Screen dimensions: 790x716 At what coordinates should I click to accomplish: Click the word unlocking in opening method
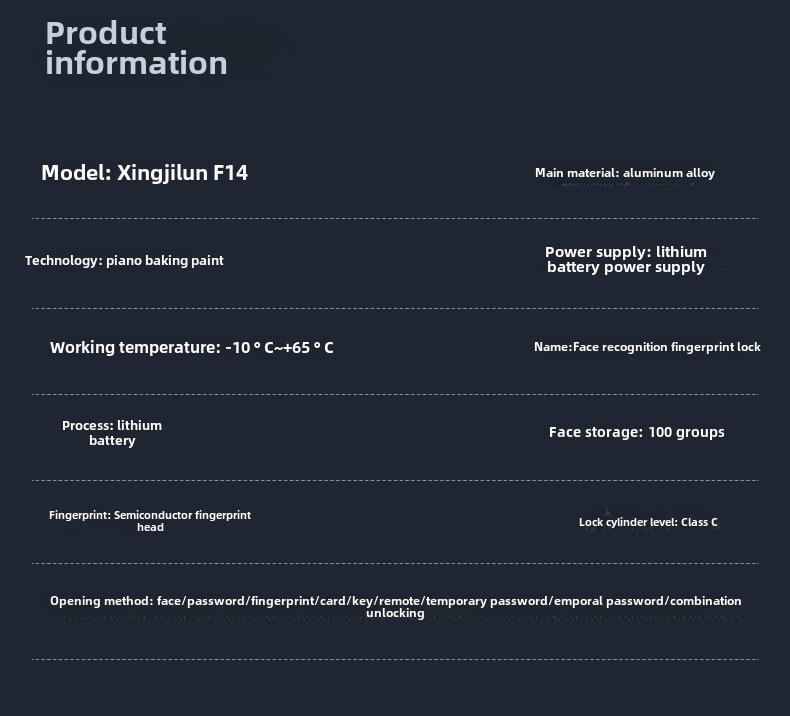[396, 613]
